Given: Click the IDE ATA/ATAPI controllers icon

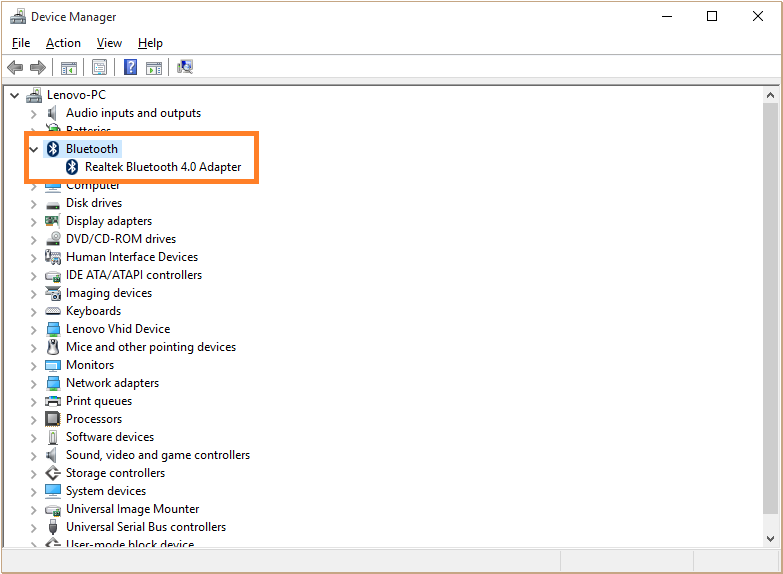Looking at the screenshot, I should 53,275.
